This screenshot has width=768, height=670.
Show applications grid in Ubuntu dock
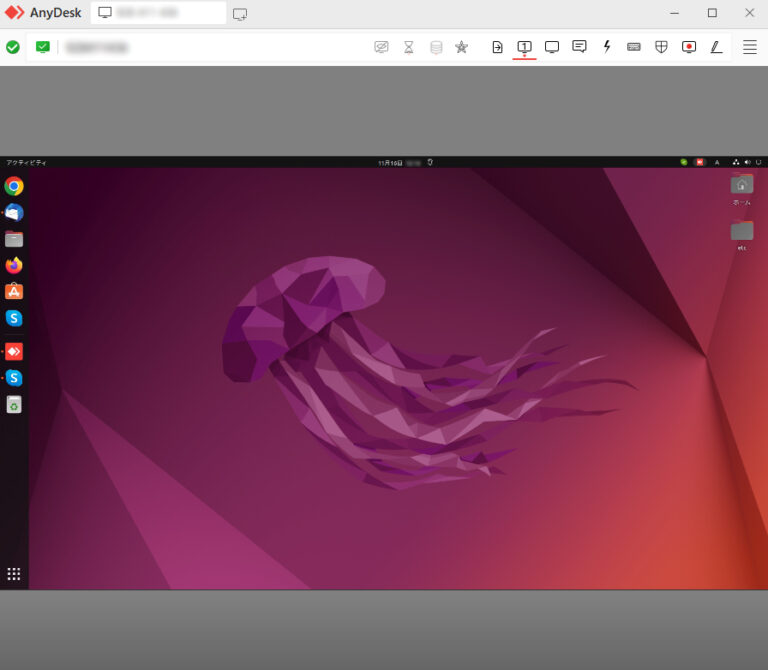(14, 574)
